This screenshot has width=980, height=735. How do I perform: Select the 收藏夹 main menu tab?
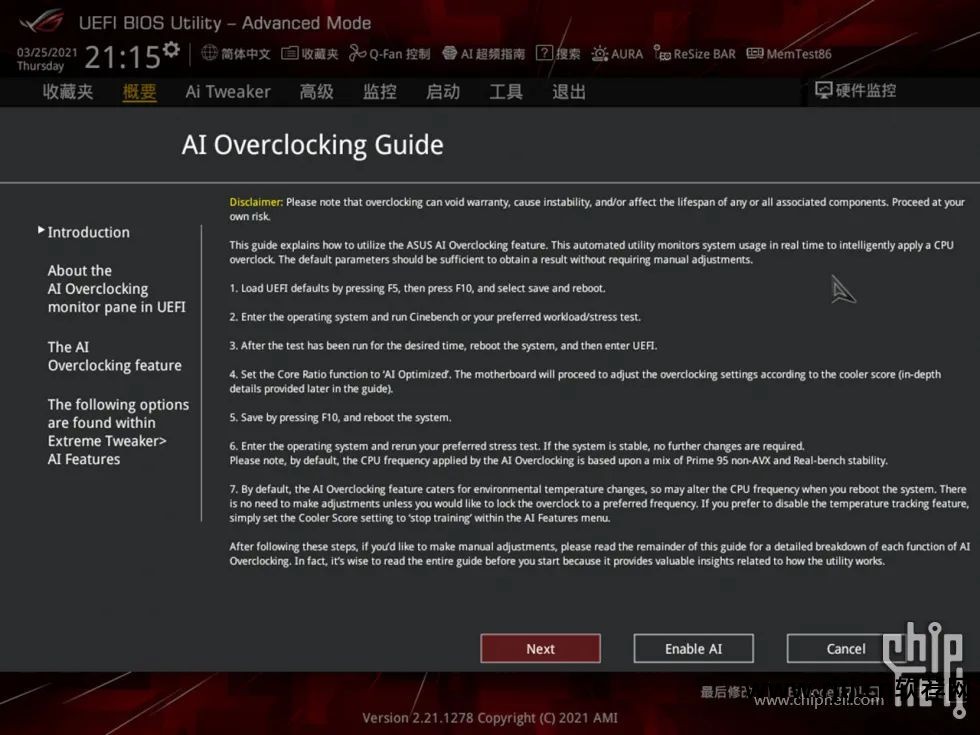[68, 92]
